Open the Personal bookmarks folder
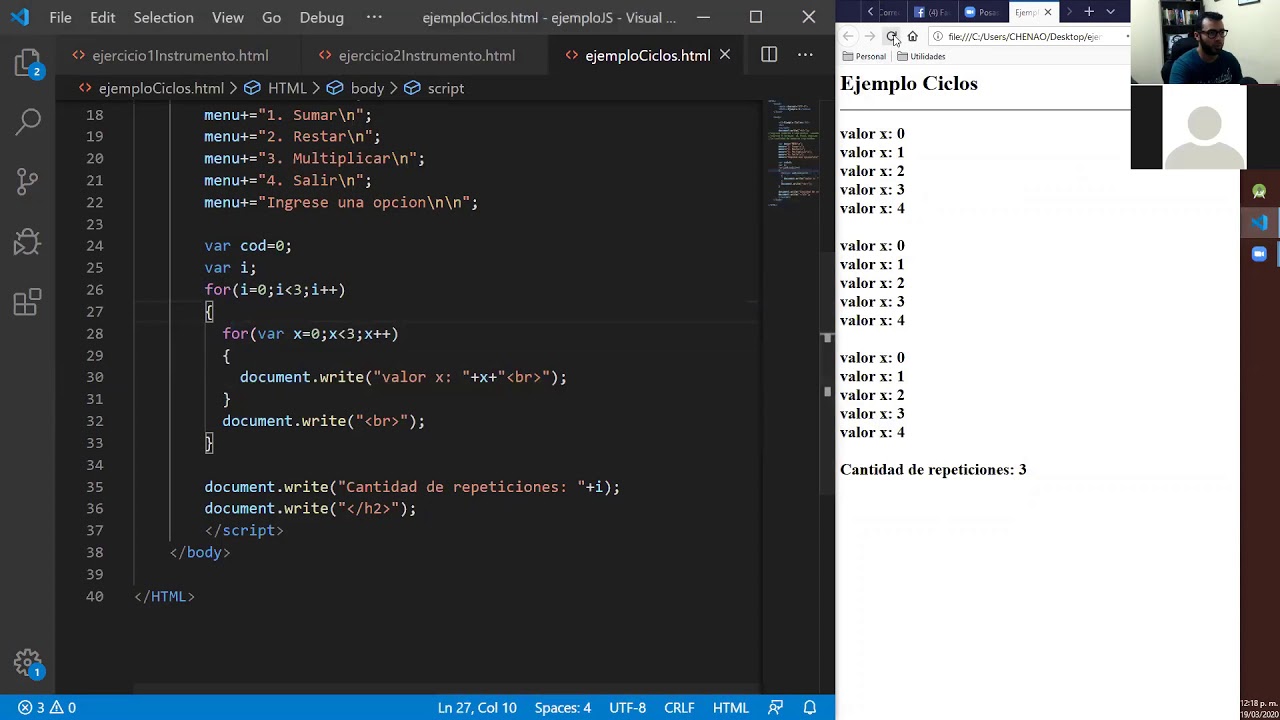Screen dimensions: 1280x720 tap(865, 56)
